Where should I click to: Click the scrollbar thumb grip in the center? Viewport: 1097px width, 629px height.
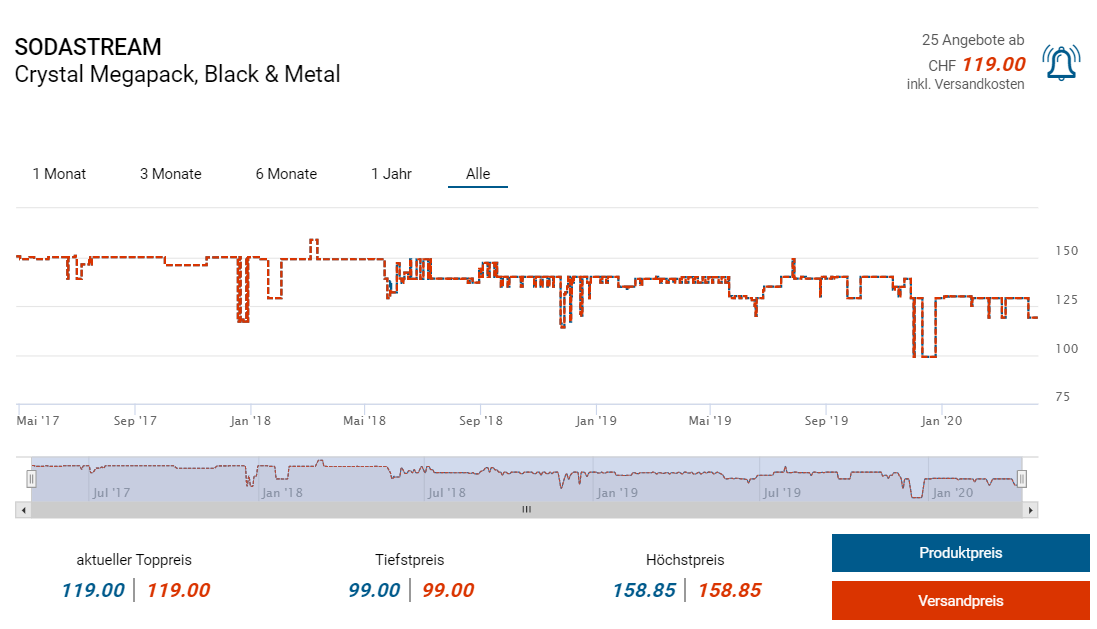point(526,510)
